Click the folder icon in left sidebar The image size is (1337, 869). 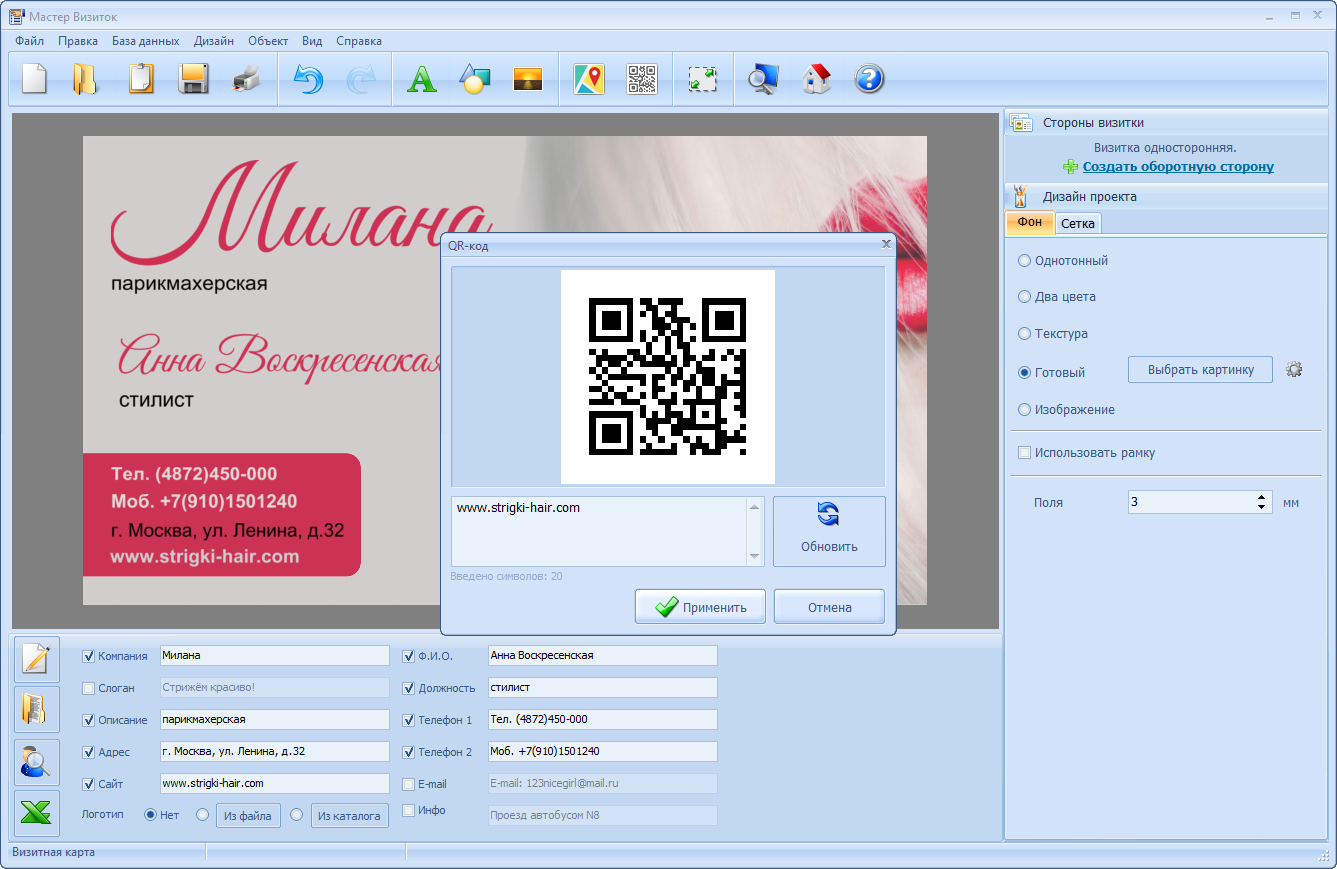(36, 710)
